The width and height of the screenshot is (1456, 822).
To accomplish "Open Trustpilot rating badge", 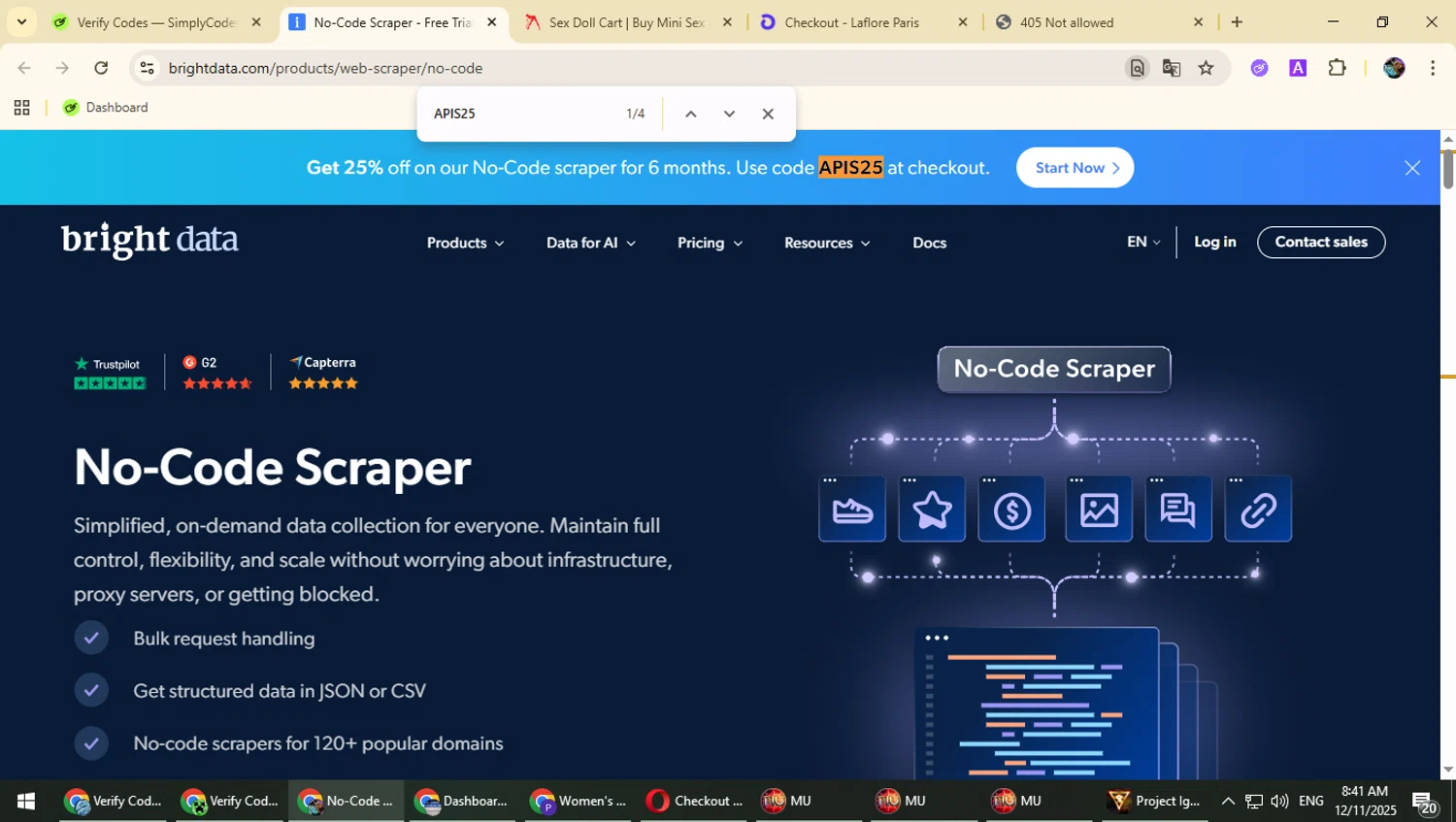I will (110, 373).
